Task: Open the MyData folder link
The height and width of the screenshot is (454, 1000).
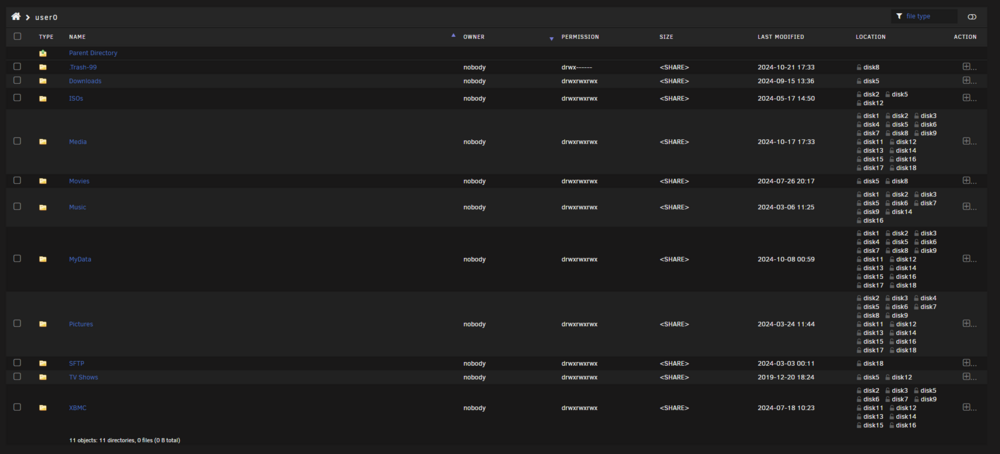Action: [x=80, y=260]
